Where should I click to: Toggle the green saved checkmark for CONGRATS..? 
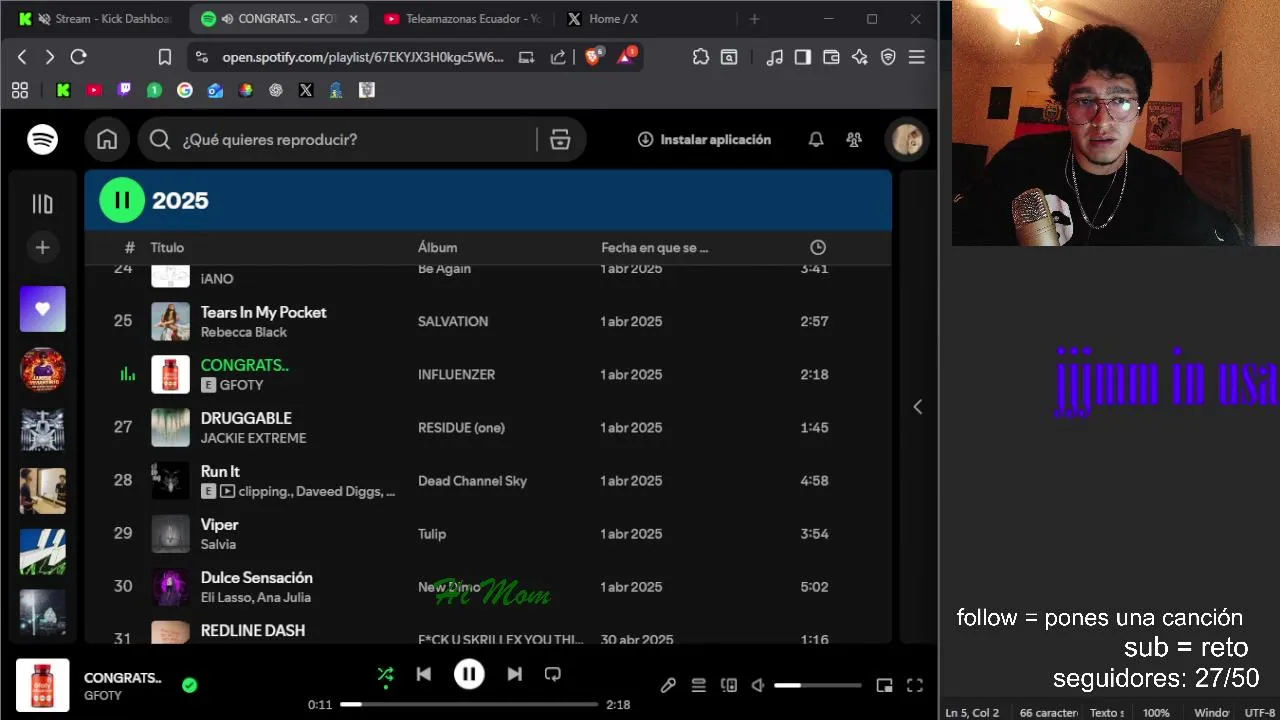pos(189,685)
